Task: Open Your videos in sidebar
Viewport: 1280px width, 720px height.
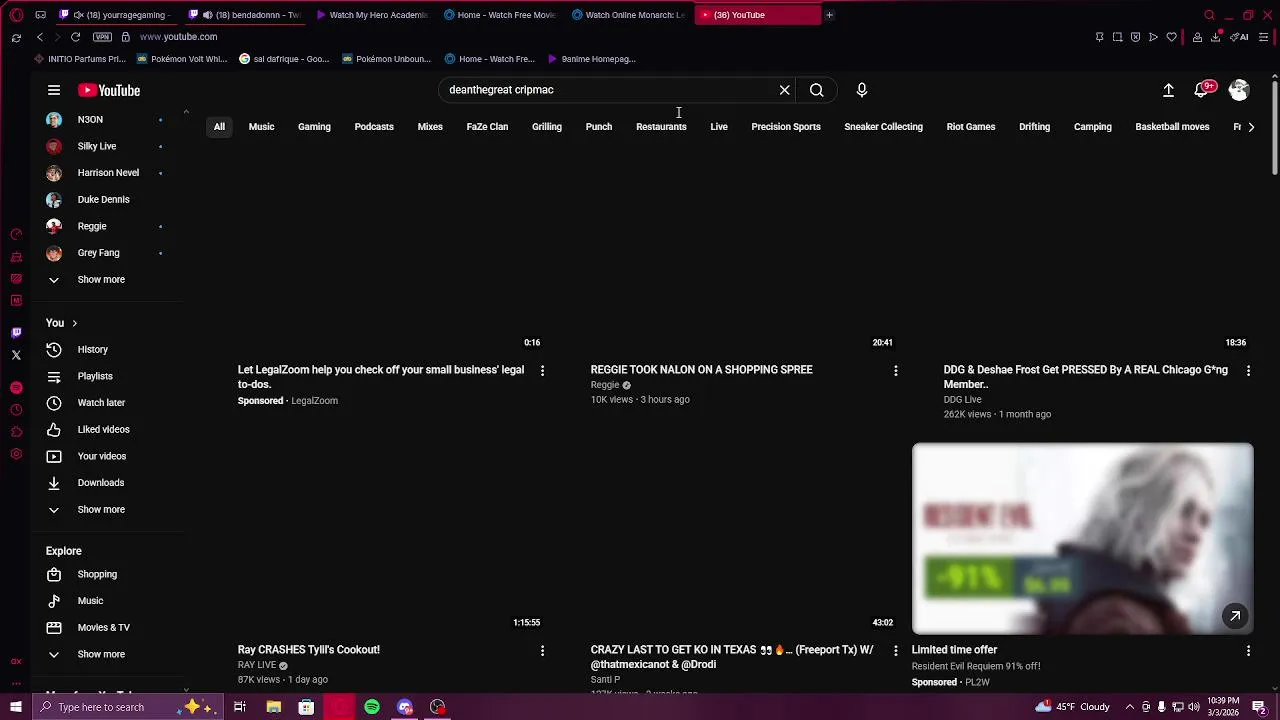Action: pyautogui.click(x=104, y=456)
